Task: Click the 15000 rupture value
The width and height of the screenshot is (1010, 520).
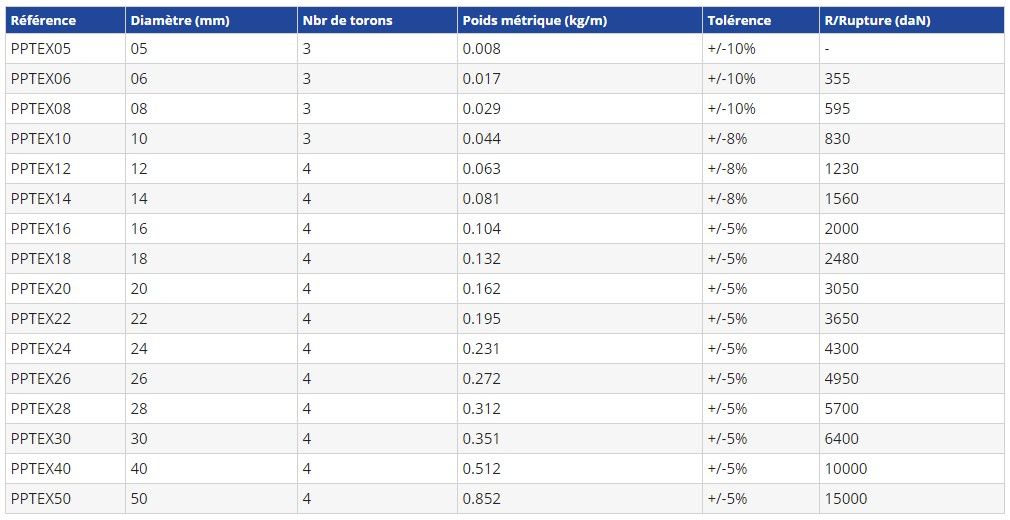Action: pos(846,498)
